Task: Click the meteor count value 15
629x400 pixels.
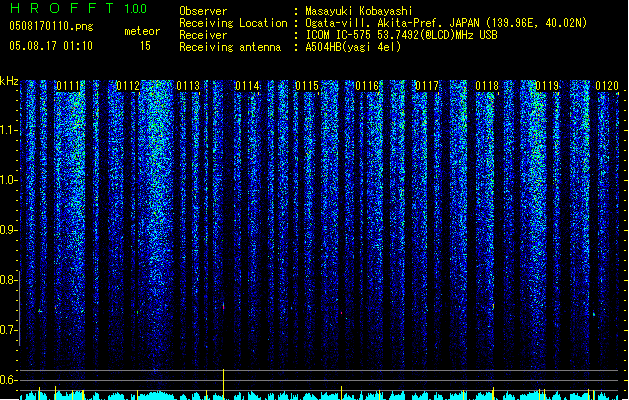Action: coord(145,46)
